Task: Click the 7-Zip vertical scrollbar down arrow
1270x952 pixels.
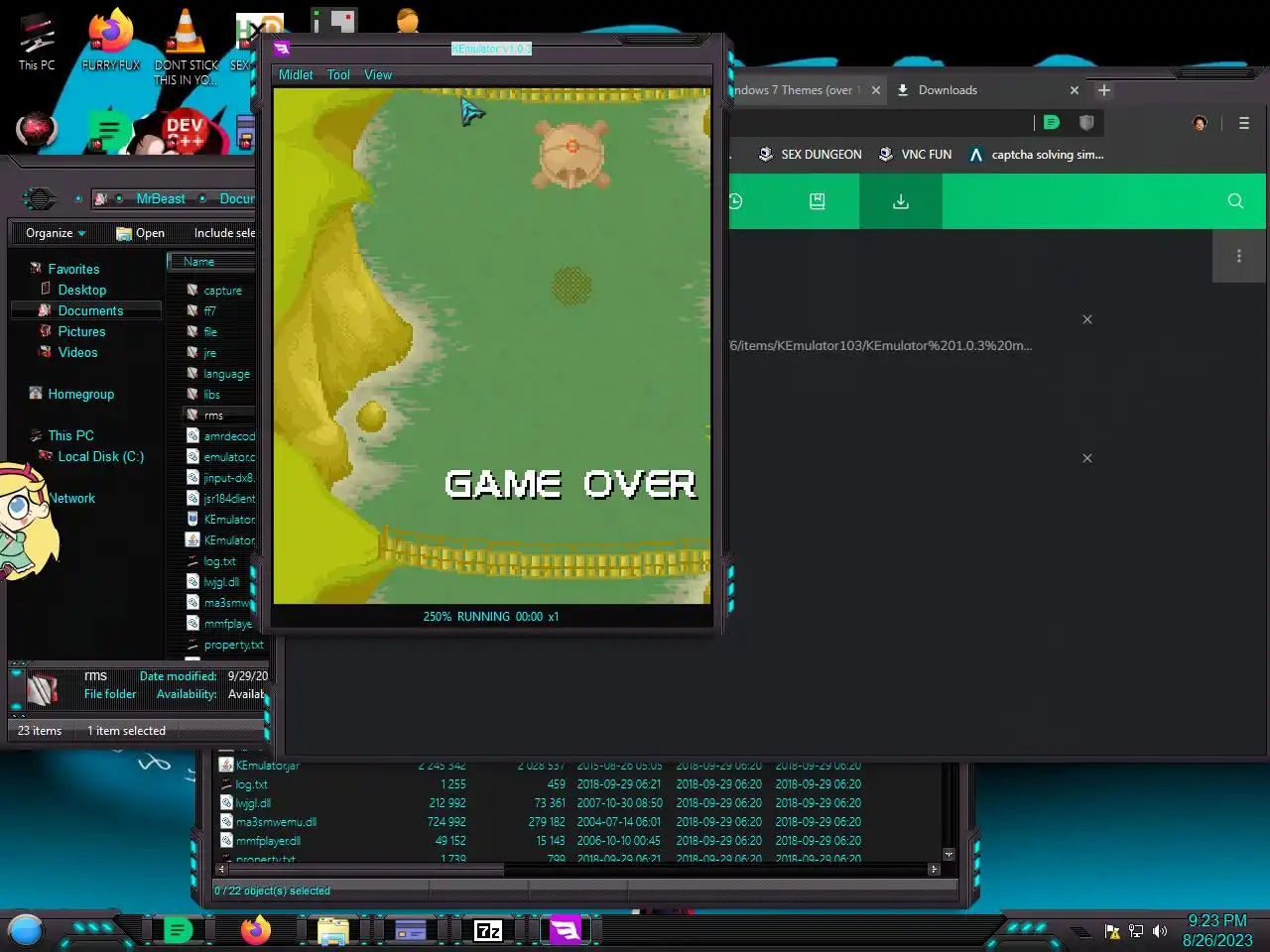Action: [x=949, y=854]
